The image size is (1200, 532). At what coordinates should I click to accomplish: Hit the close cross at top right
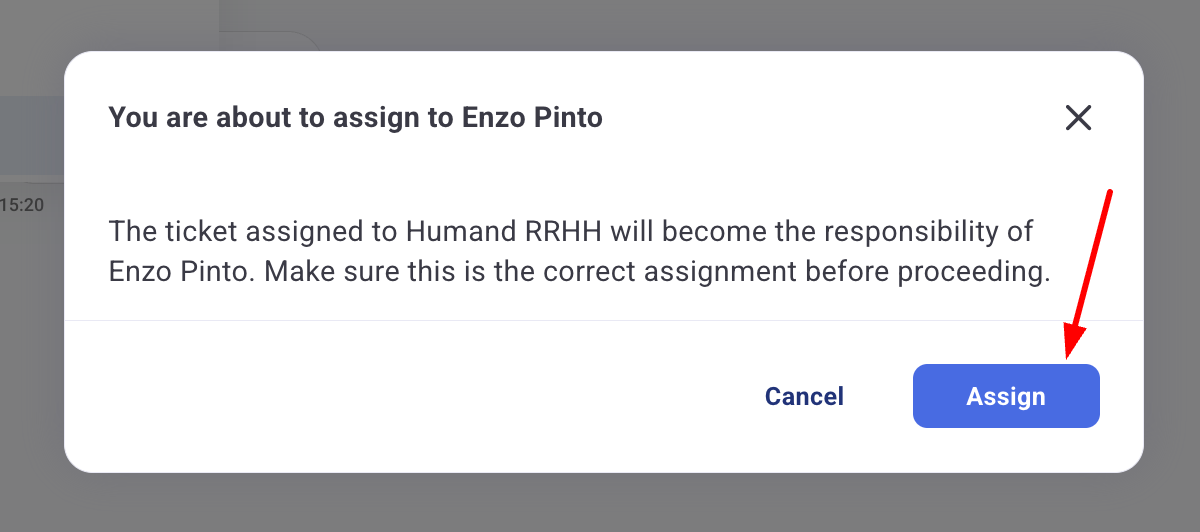tap(1078, 118)
